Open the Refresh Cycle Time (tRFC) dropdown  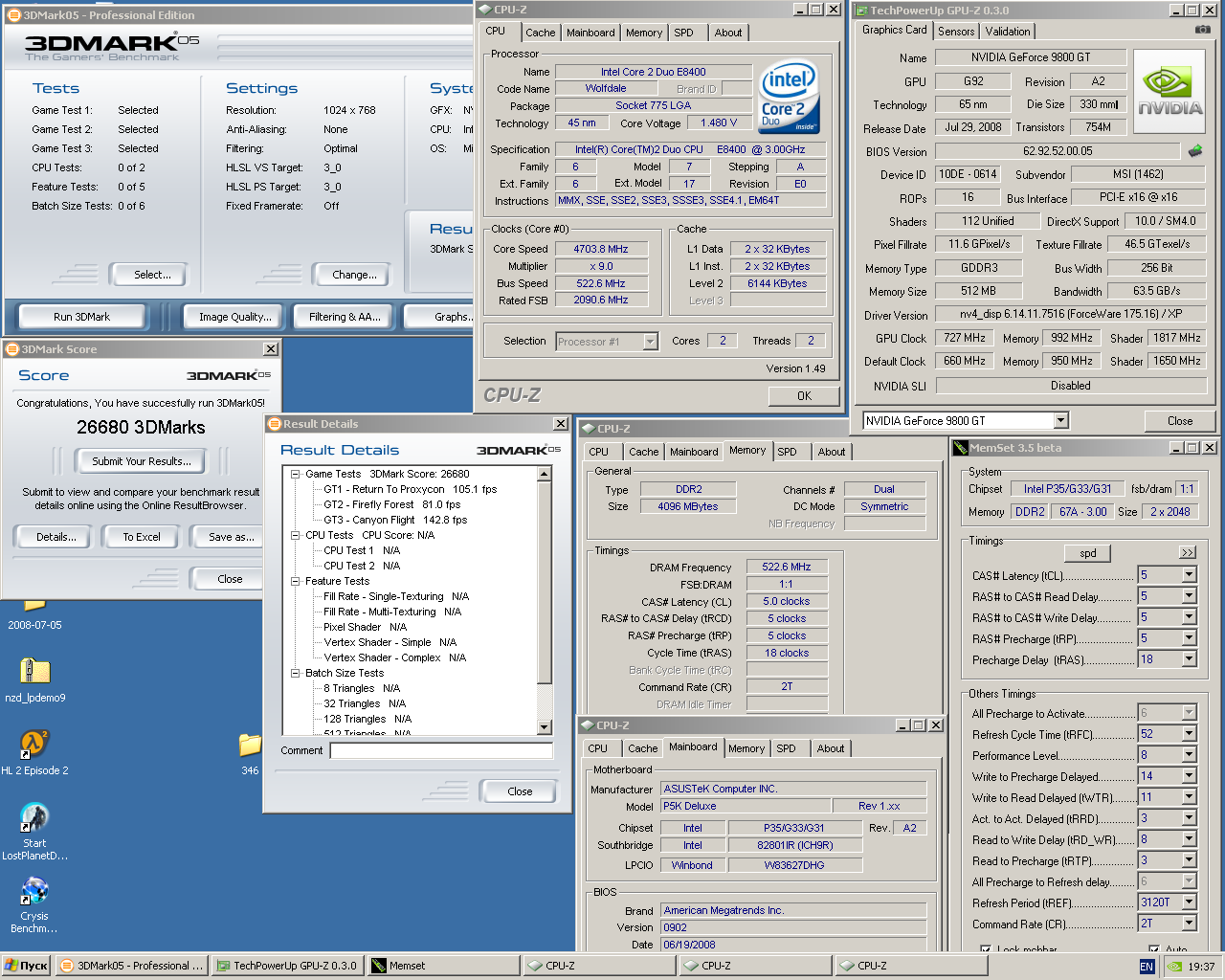coord(1189,734)
